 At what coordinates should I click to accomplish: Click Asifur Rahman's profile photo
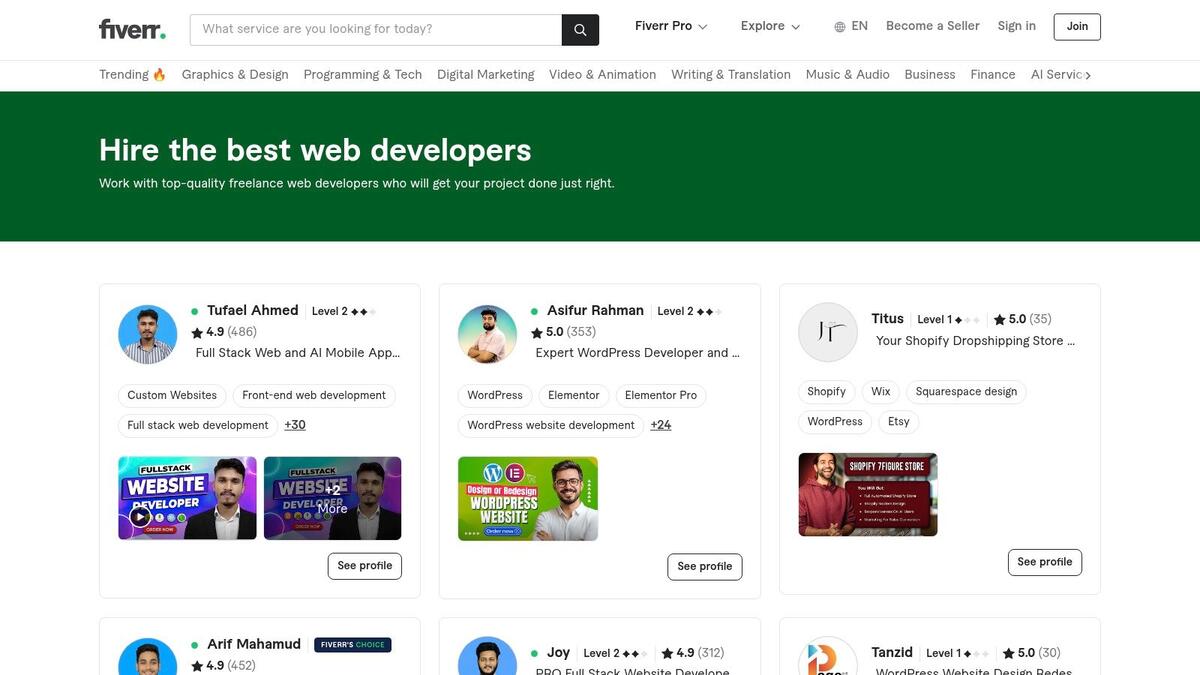(487, 334)
